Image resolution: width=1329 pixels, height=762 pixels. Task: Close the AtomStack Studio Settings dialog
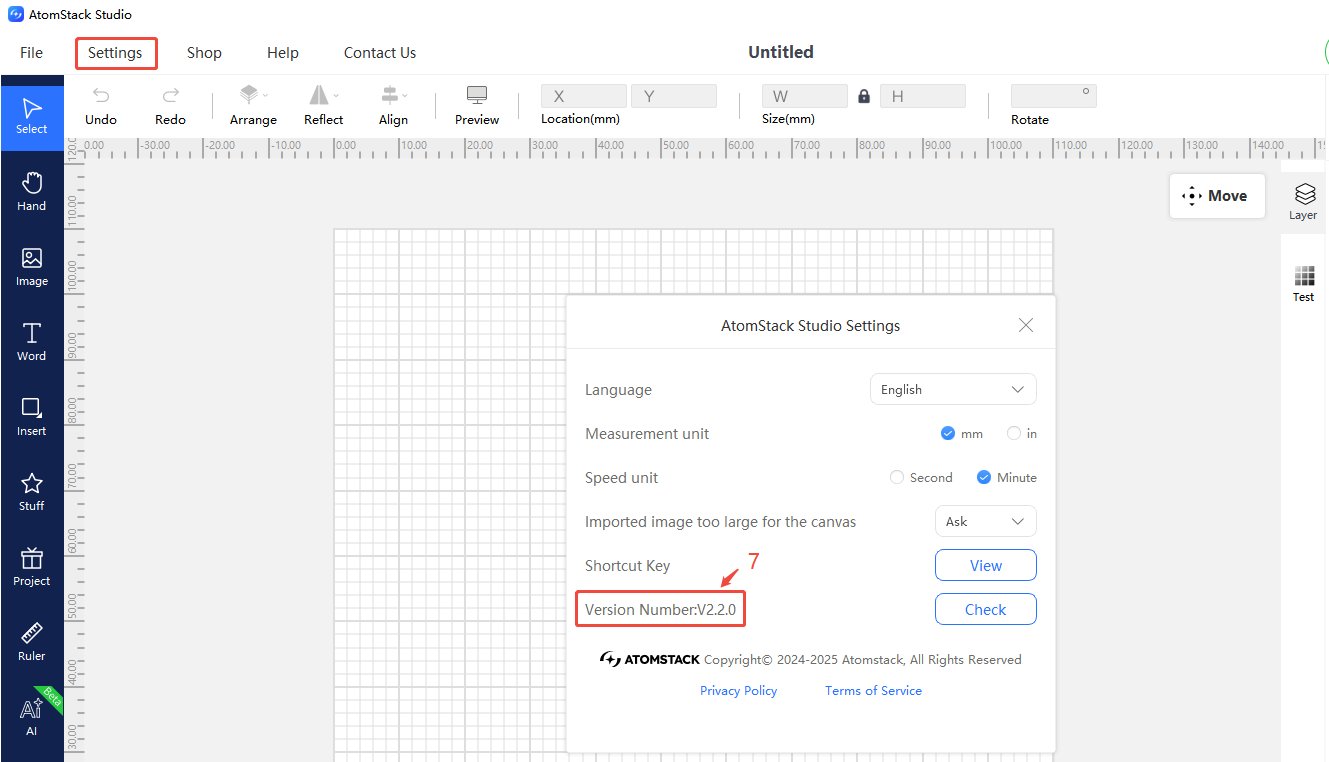(1025, 325)
